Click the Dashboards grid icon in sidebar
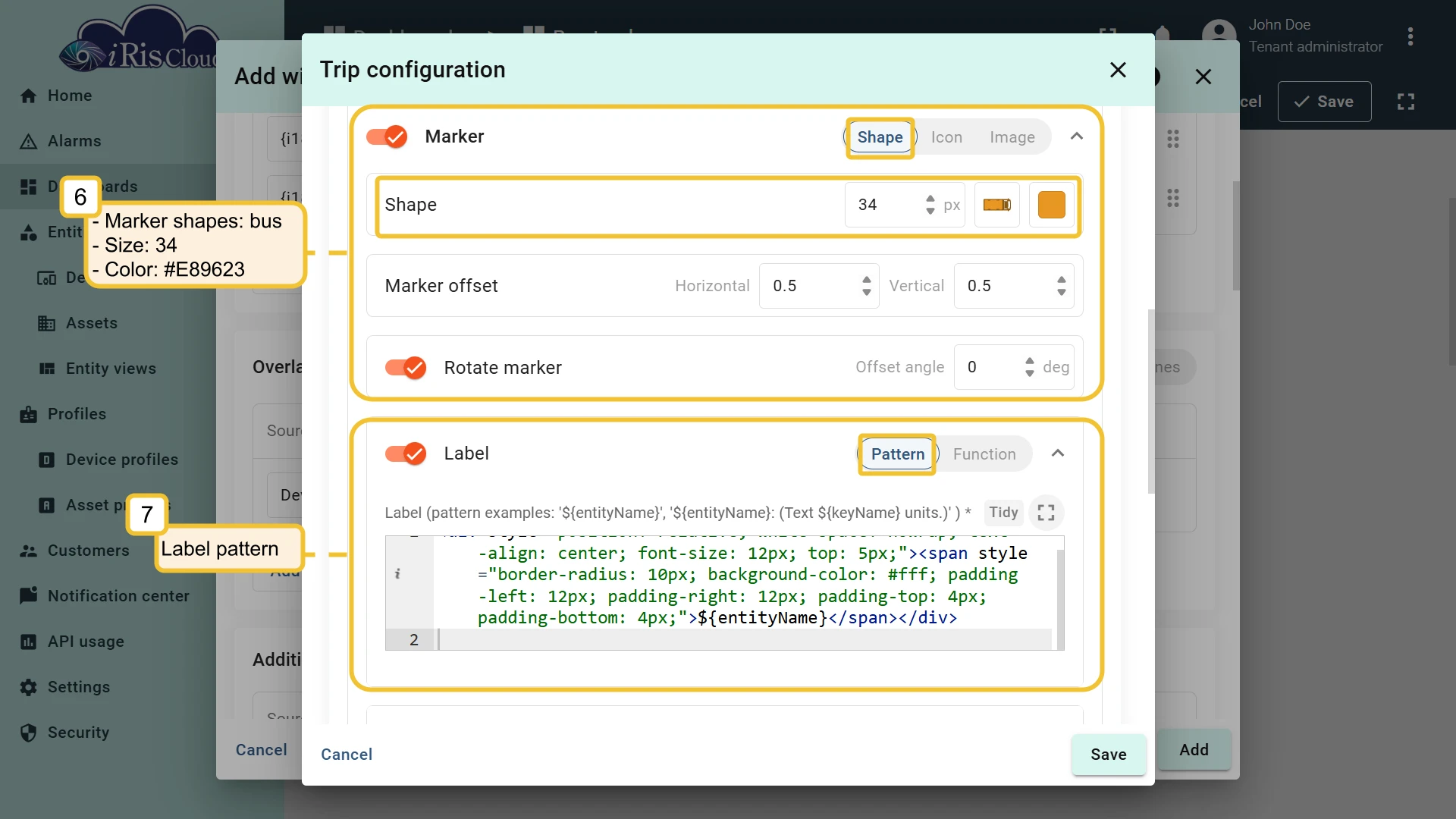 (28, 187)
